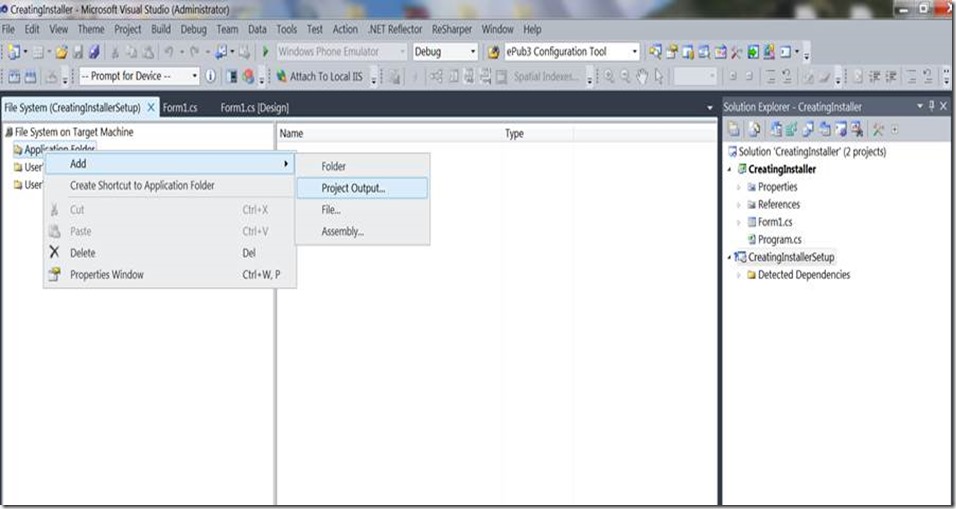
Task: Choose Project Output... from the Add submenu
Action: (x=353, y=188)
